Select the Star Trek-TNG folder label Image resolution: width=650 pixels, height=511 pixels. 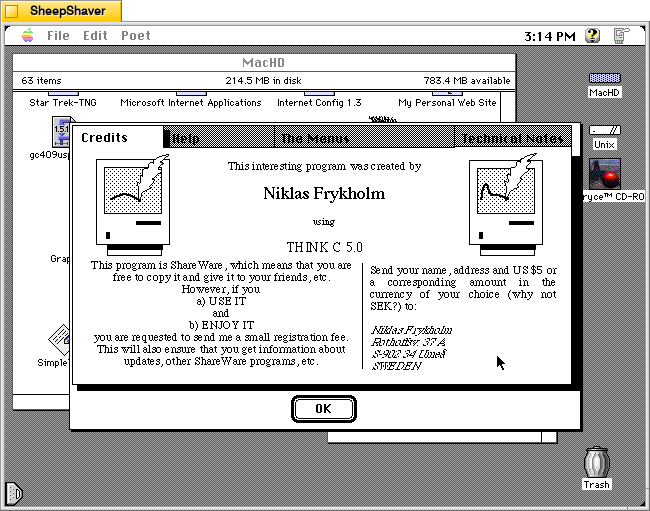coord(63,102)
